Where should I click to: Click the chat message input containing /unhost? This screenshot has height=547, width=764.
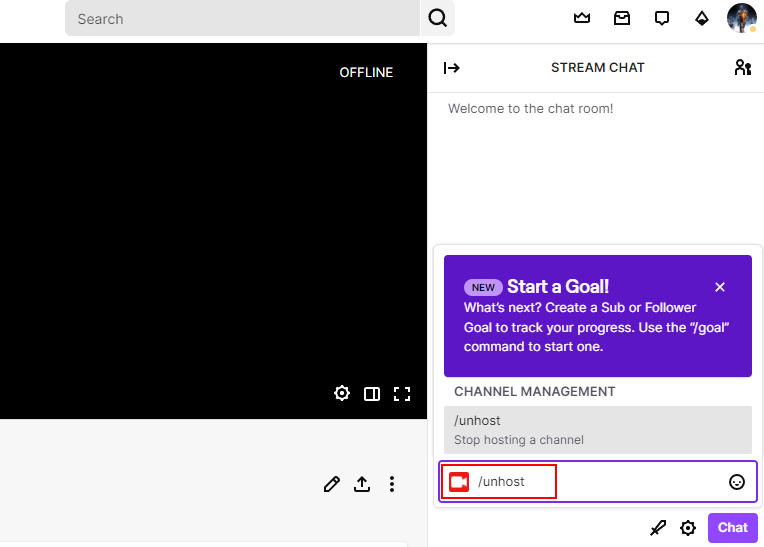click(598, 482)
